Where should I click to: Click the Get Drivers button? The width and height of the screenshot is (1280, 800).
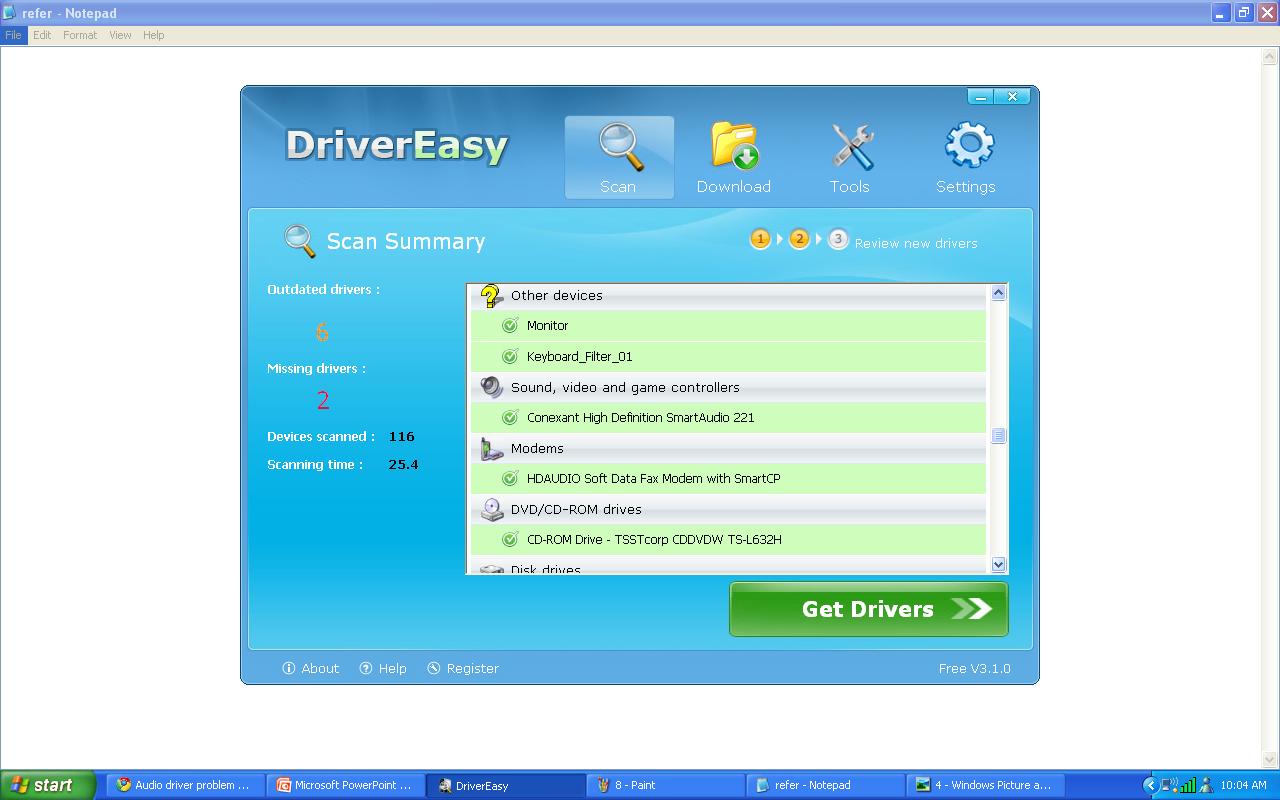[869, 609]
